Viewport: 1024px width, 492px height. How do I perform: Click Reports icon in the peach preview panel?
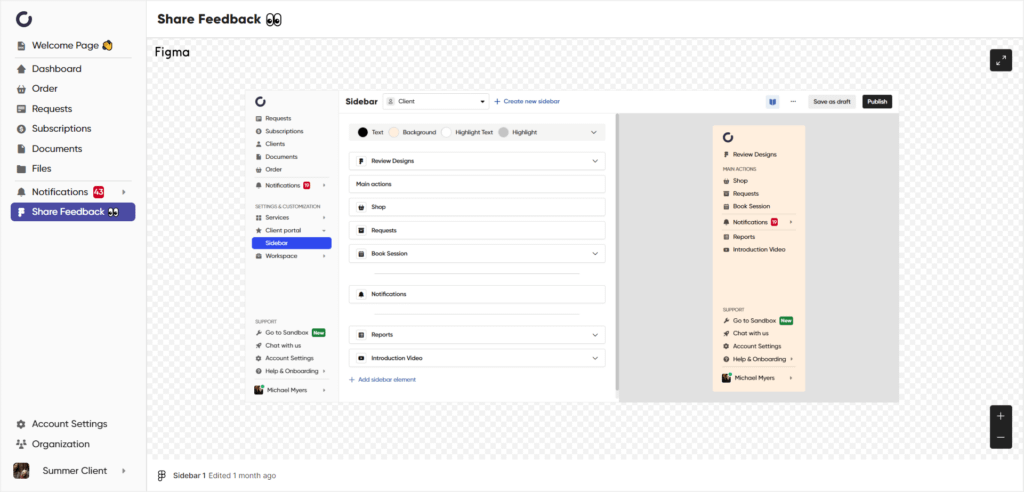pos(726,237)
